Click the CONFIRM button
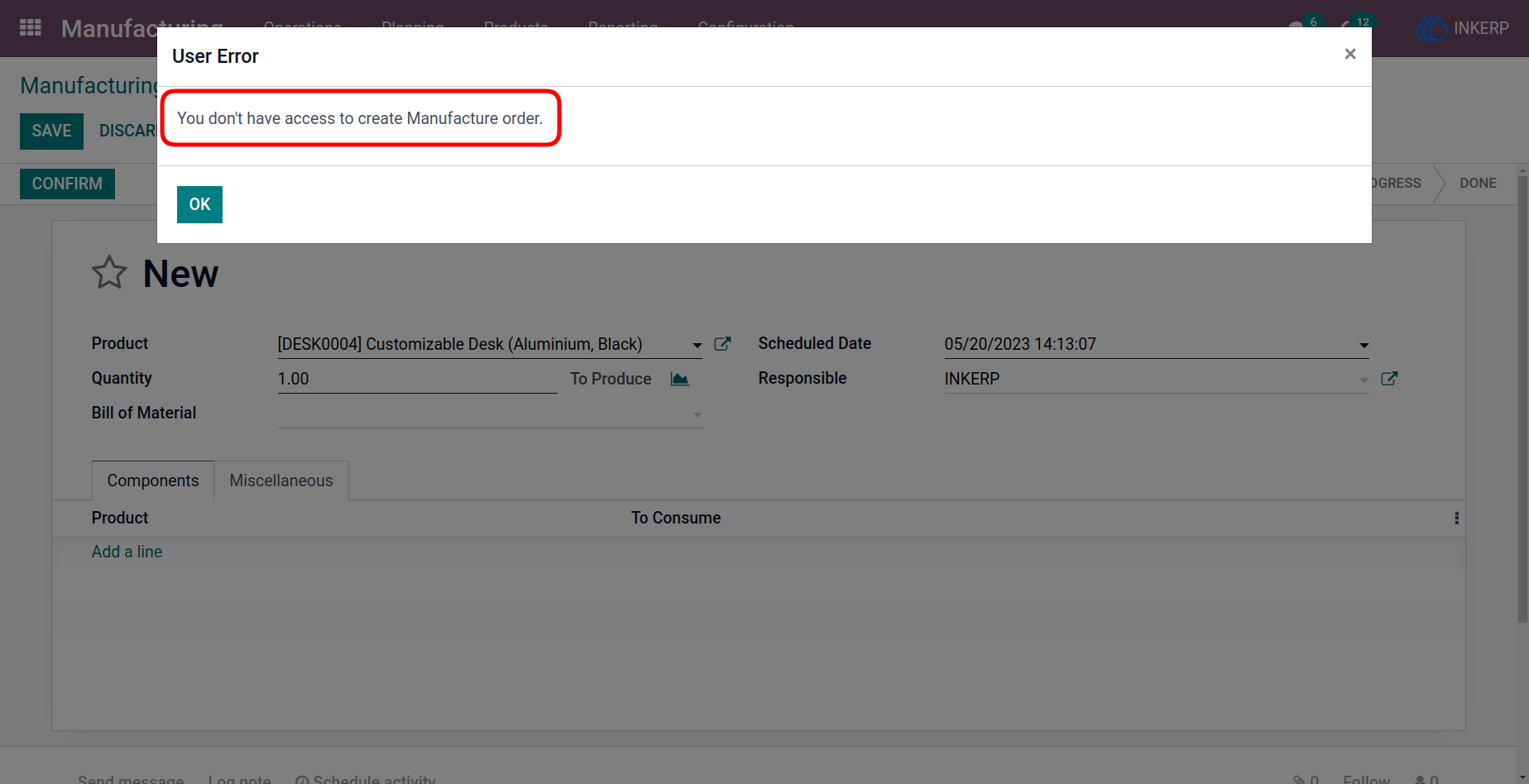Viewport: 1529px width, 784px height. click(x=67, y=184)
